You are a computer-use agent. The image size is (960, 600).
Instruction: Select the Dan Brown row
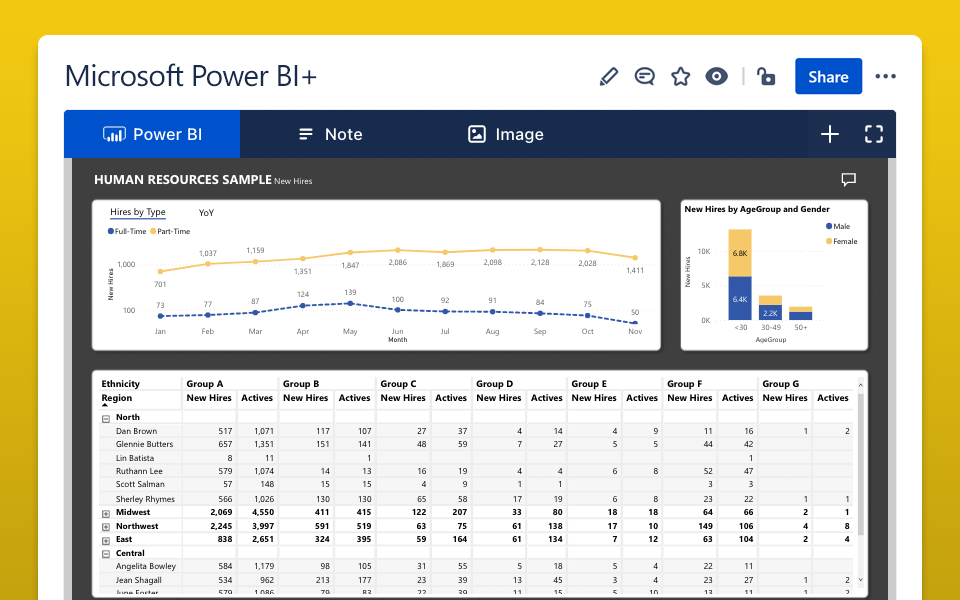tap(476, 431)
